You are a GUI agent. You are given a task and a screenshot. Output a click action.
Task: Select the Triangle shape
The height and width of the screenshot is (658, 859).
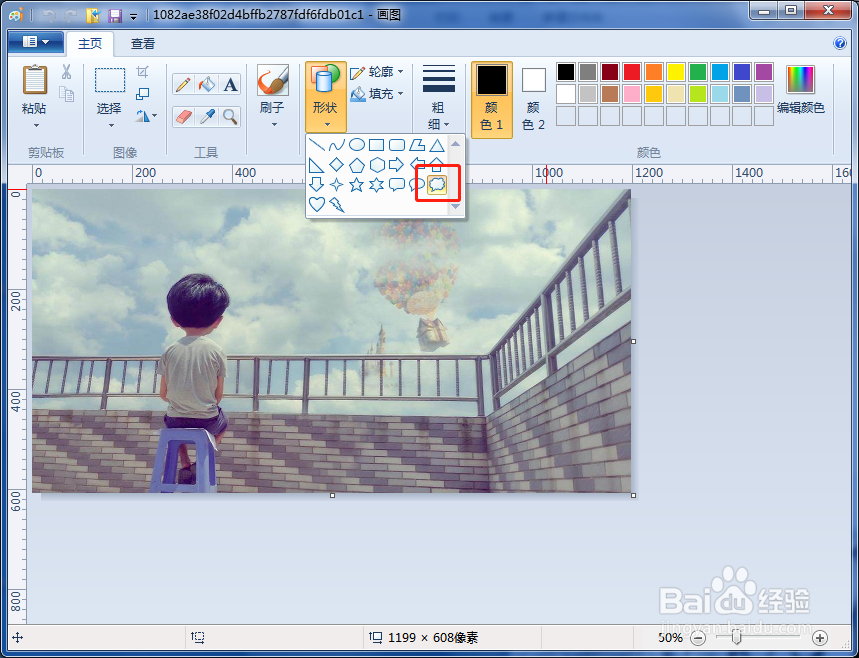tap(437, 145)
